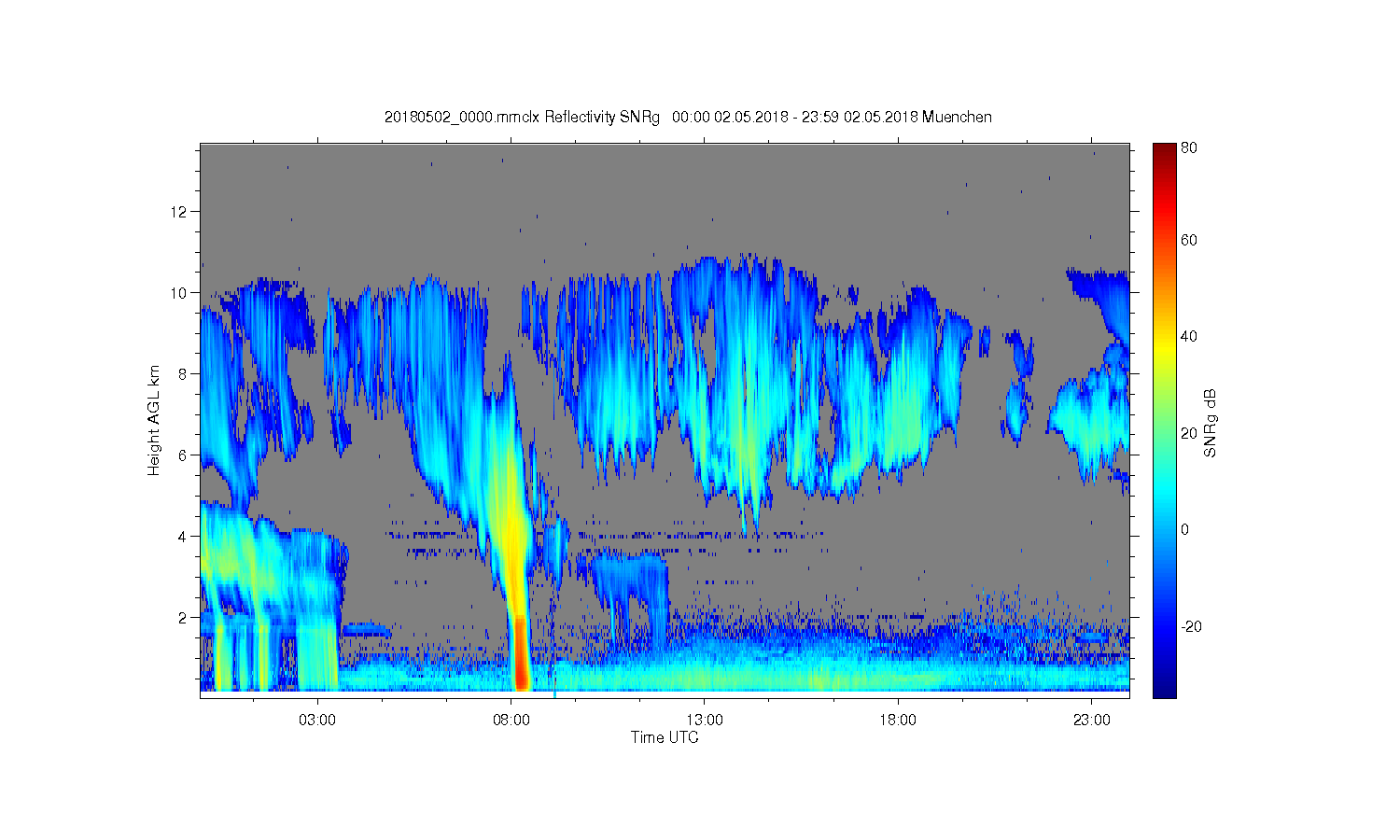This screenshot has height=840, width=1400.
Task: Click the height tick label 2
Action: coord(183,618)
